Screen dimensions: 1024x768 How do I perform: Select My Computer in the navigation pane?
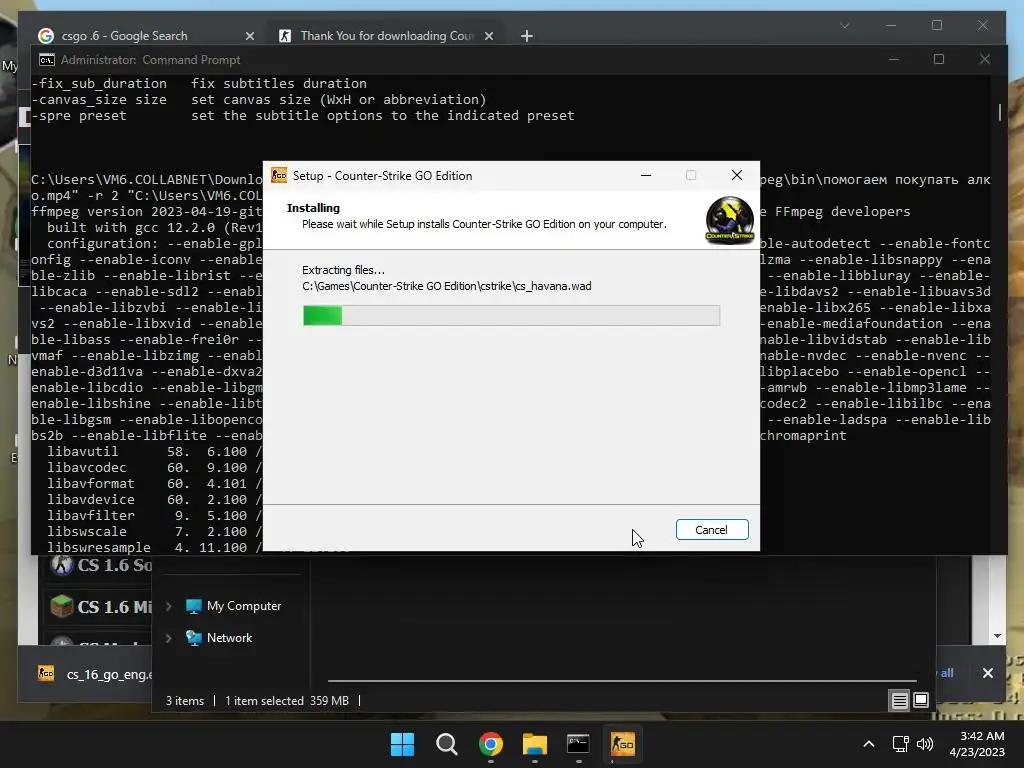click(x=244, y=606)
